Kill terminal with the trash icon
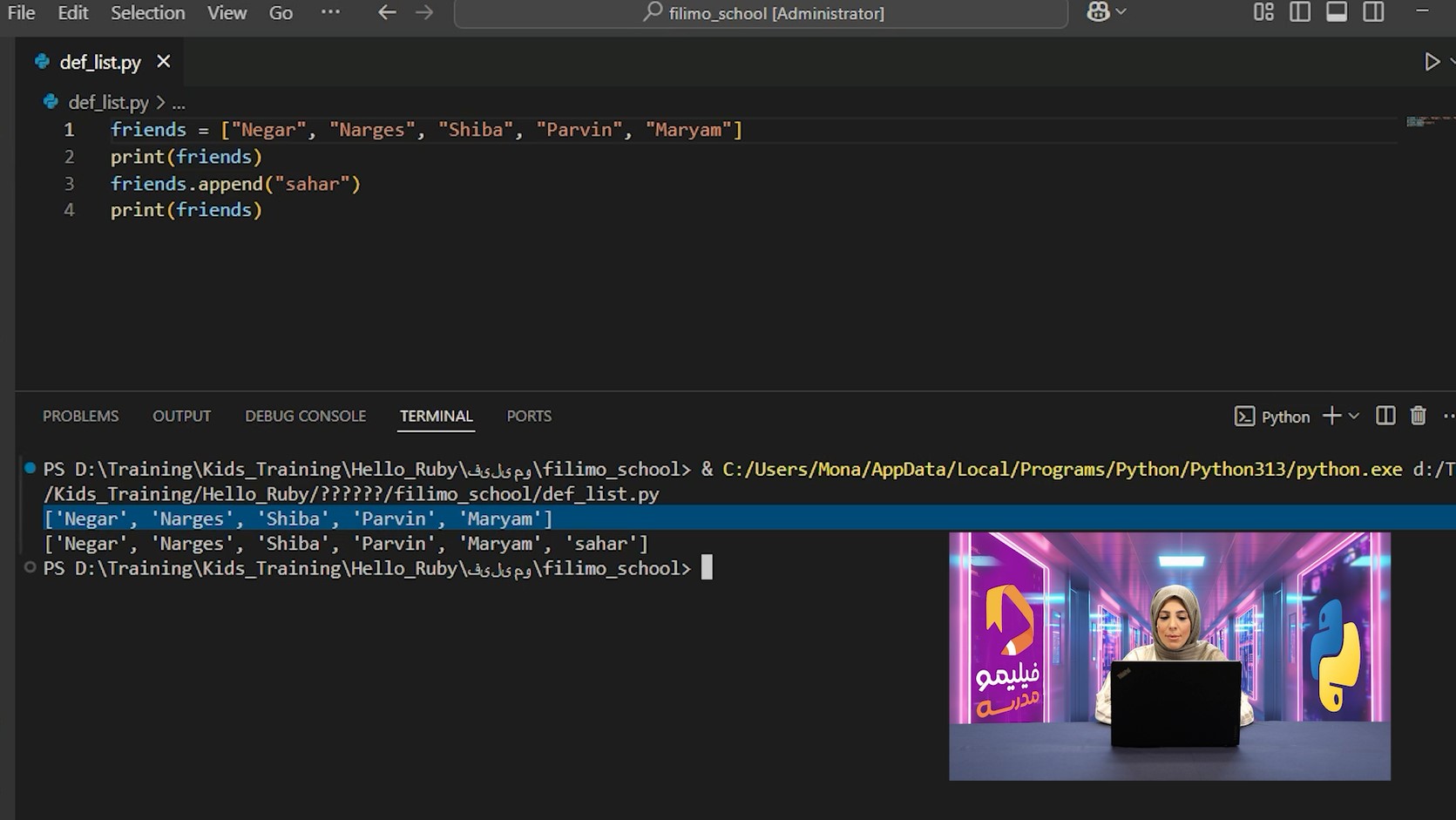Image resolution: width=1456 pixels, height=820 pixels. coord(1418,416)
